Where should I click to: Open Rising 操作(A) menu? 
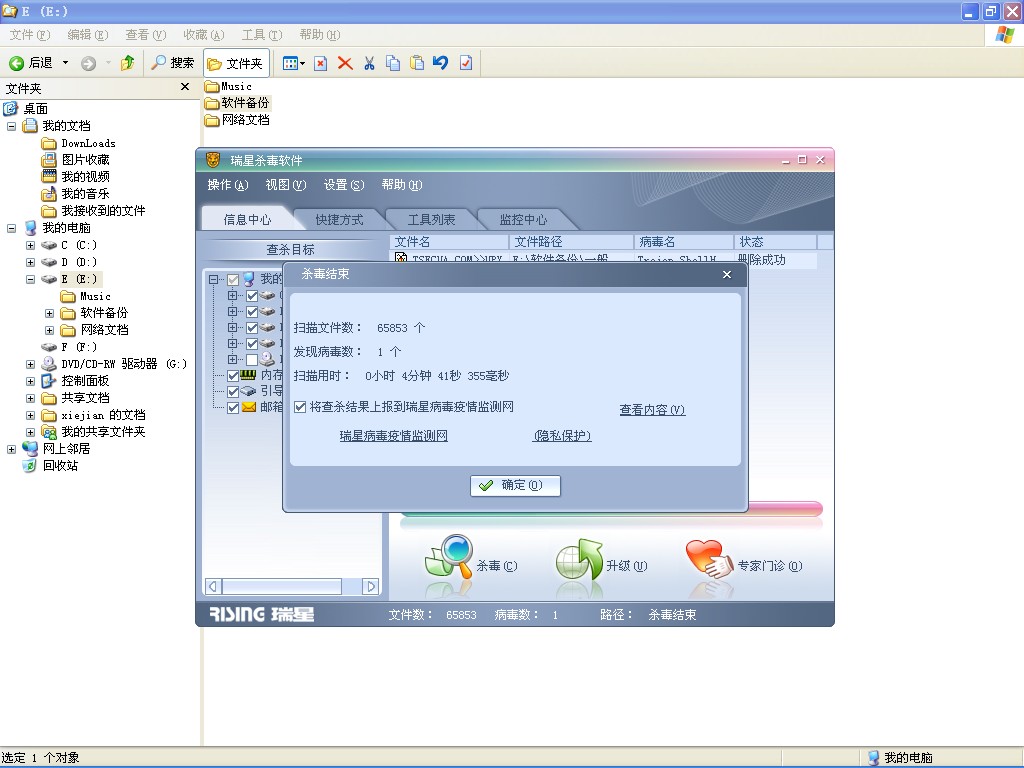click(228, 185)
